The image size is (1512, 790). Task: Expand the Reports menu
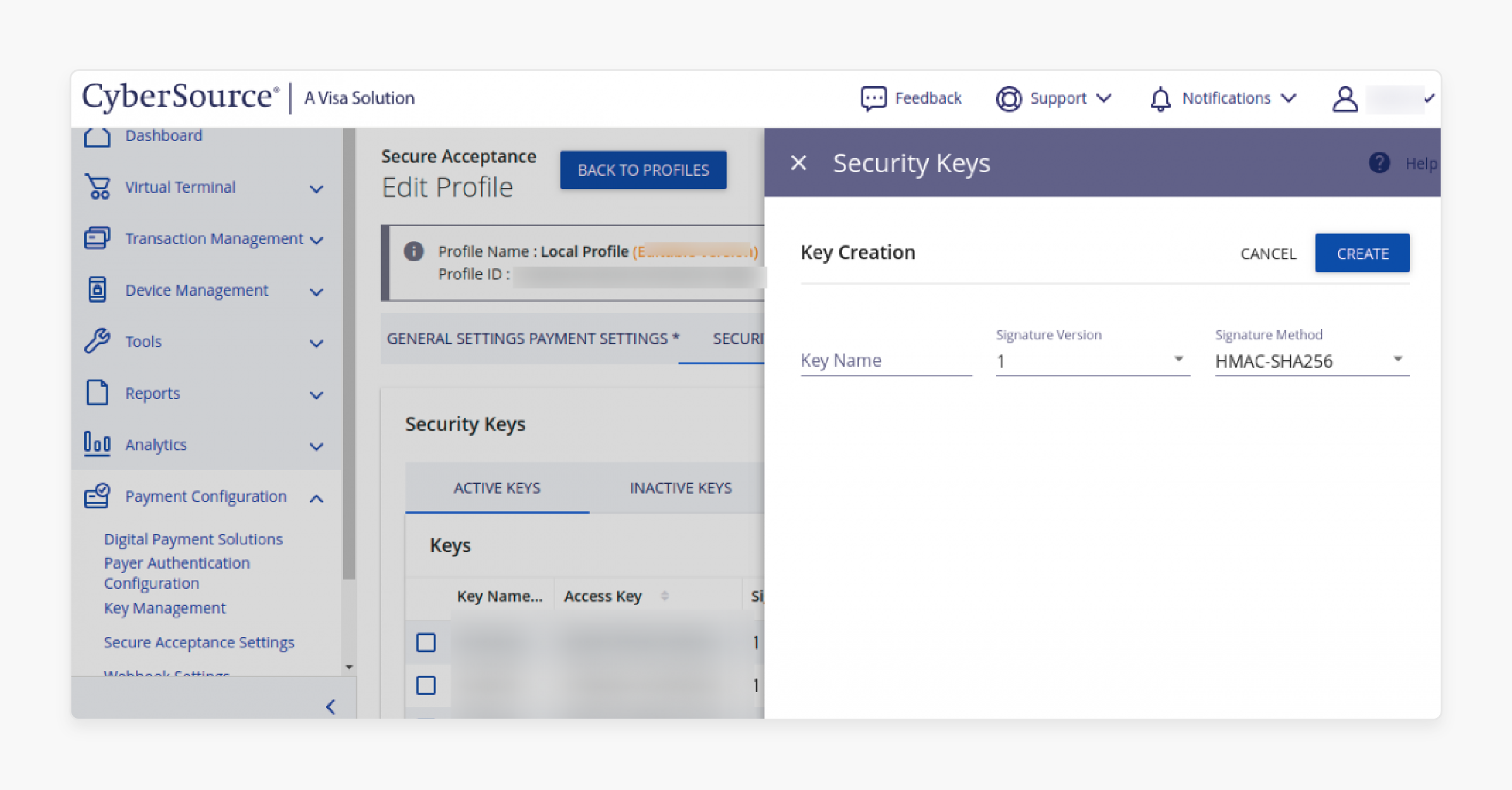(316, 395)
